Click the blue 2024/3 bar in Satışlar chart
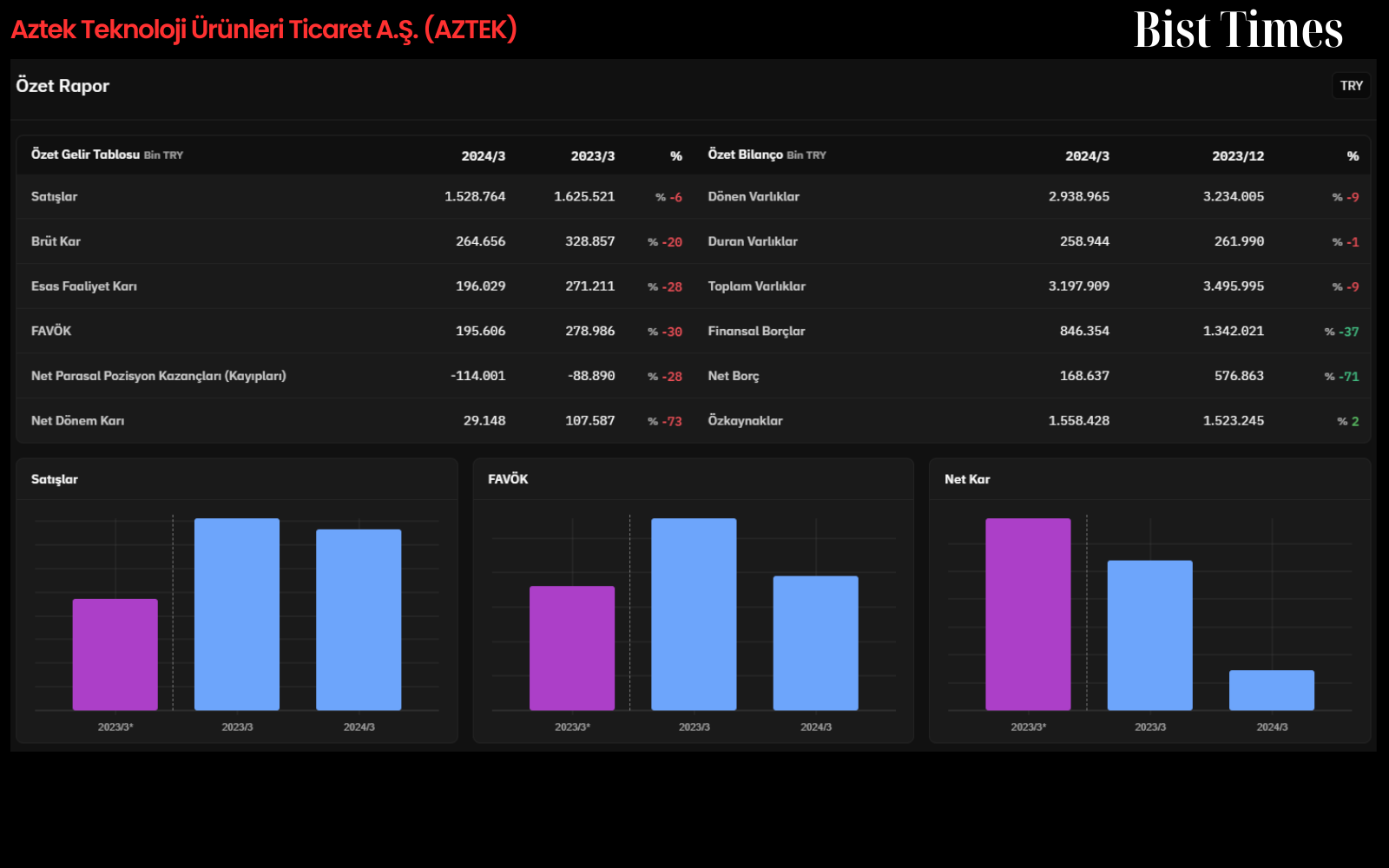 point(359,620)
